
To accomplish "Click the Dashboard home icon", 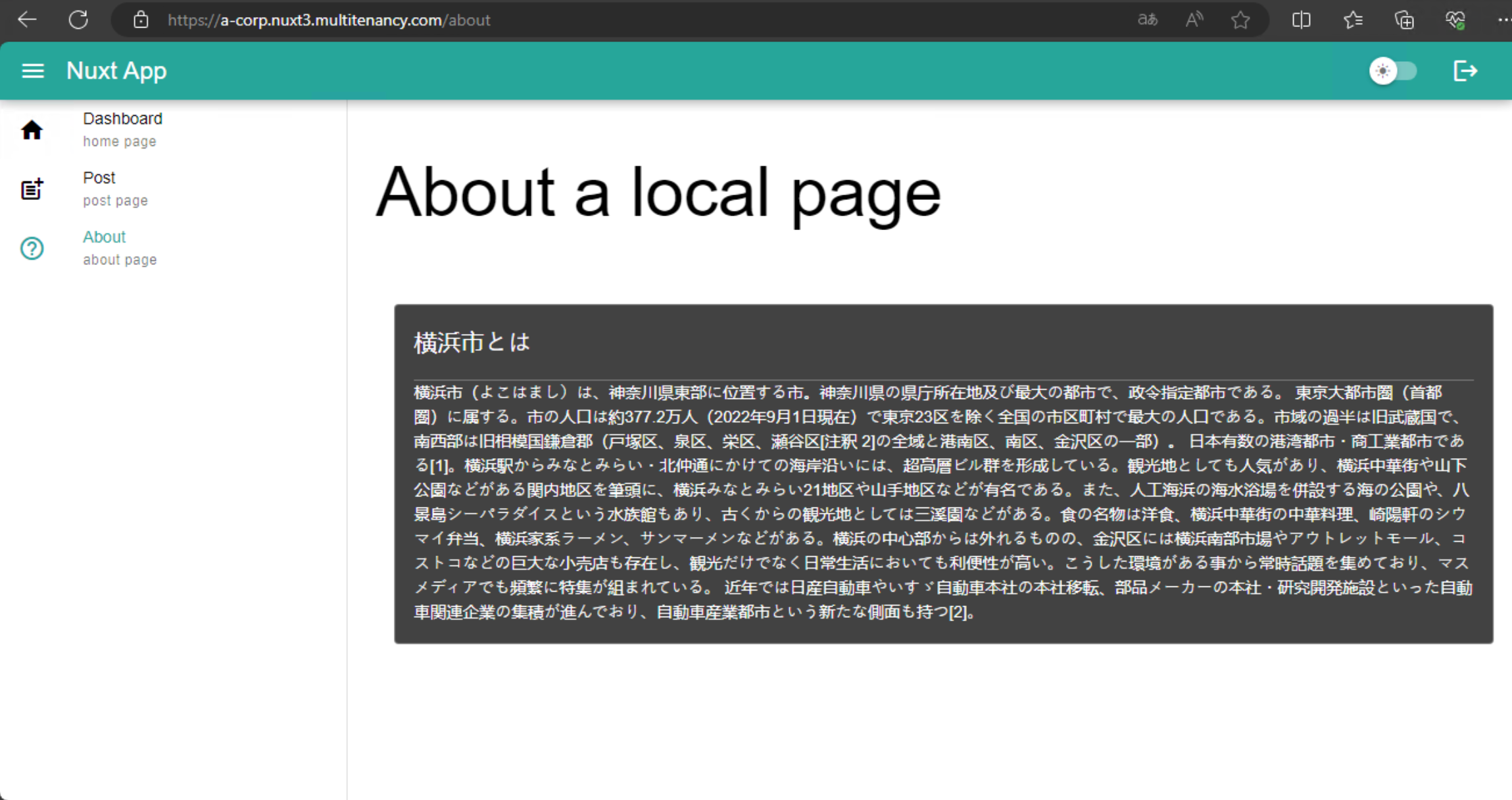I will [32, 130].
